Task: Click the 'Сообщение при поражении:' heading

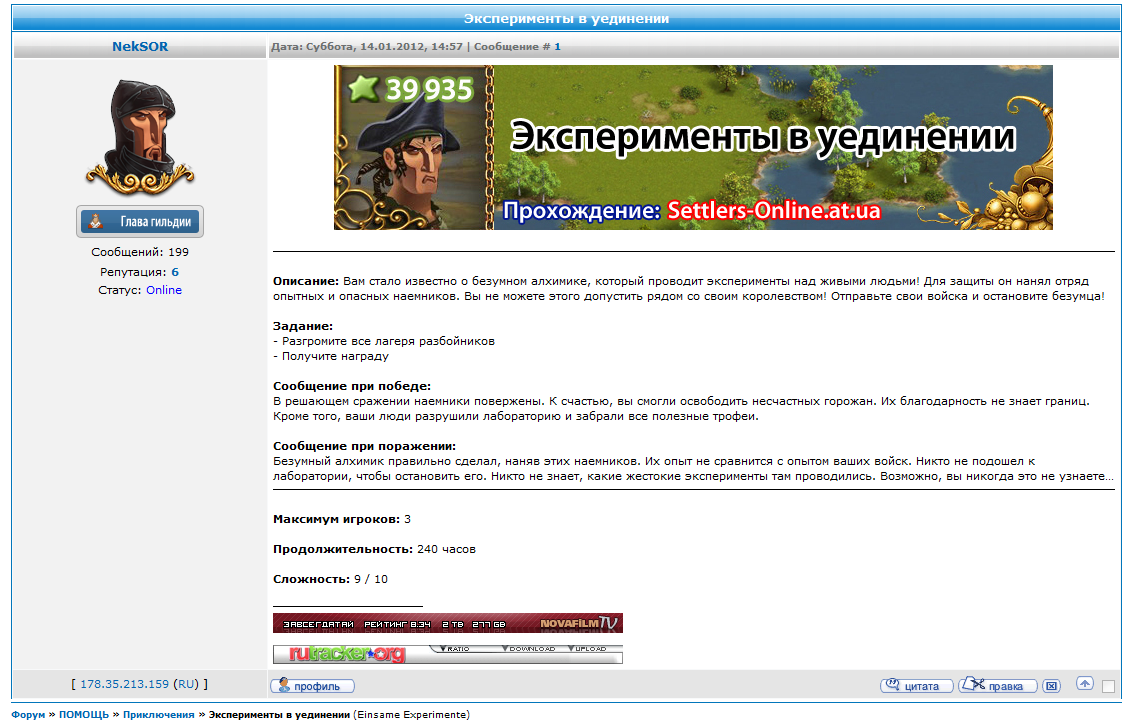Action: 364,447
